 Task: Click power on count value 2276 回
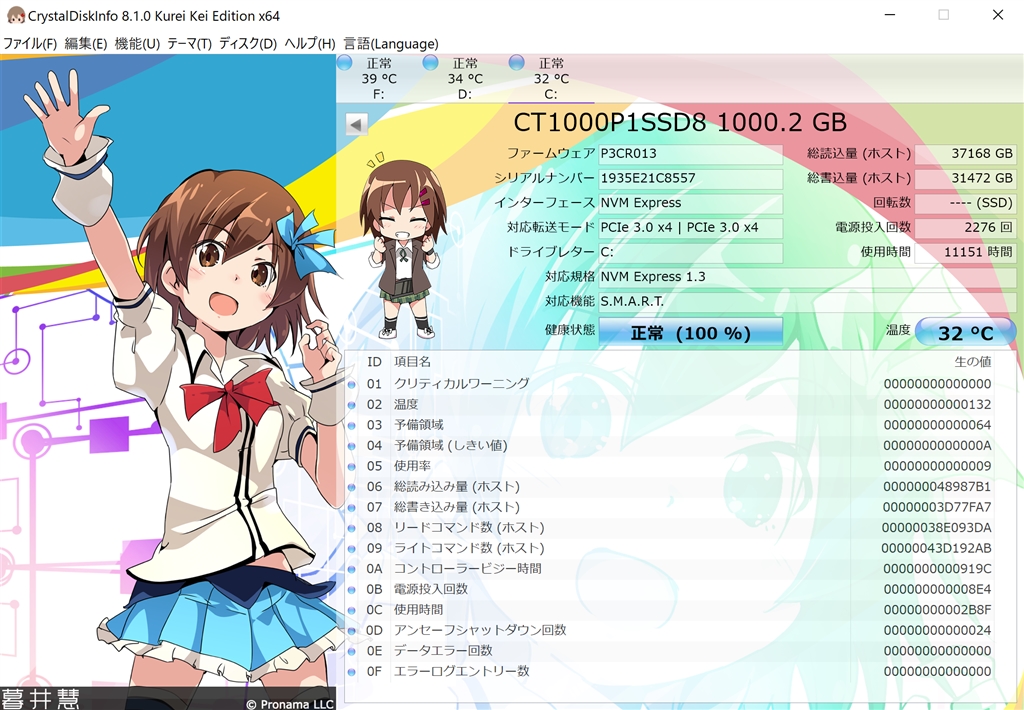[x=965, y=228]
